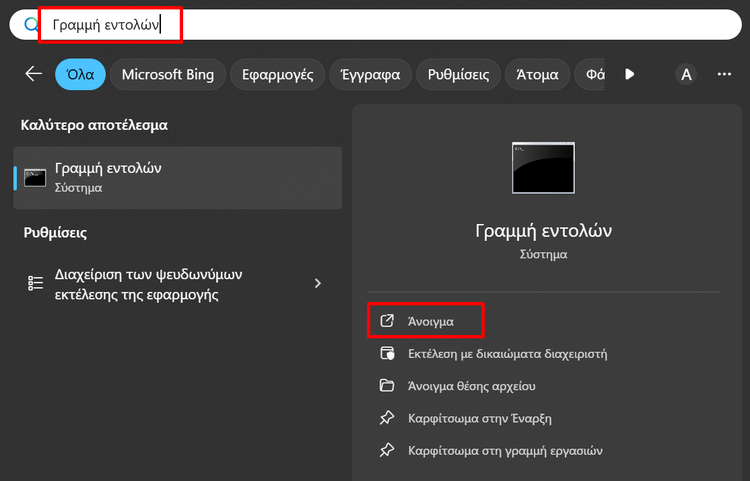Select the Άτομα filter tab
Viewport: 750px width, 481px height.
tap(538, 74)
